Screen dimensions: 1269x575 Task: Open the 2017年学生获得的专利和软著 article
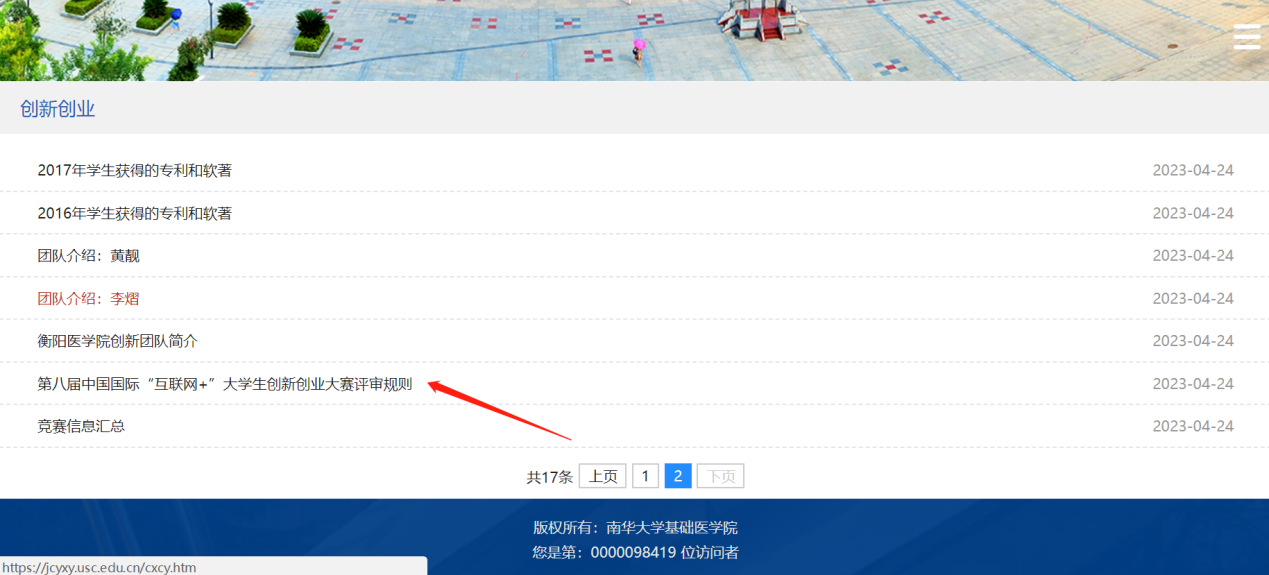coord(135,171)
